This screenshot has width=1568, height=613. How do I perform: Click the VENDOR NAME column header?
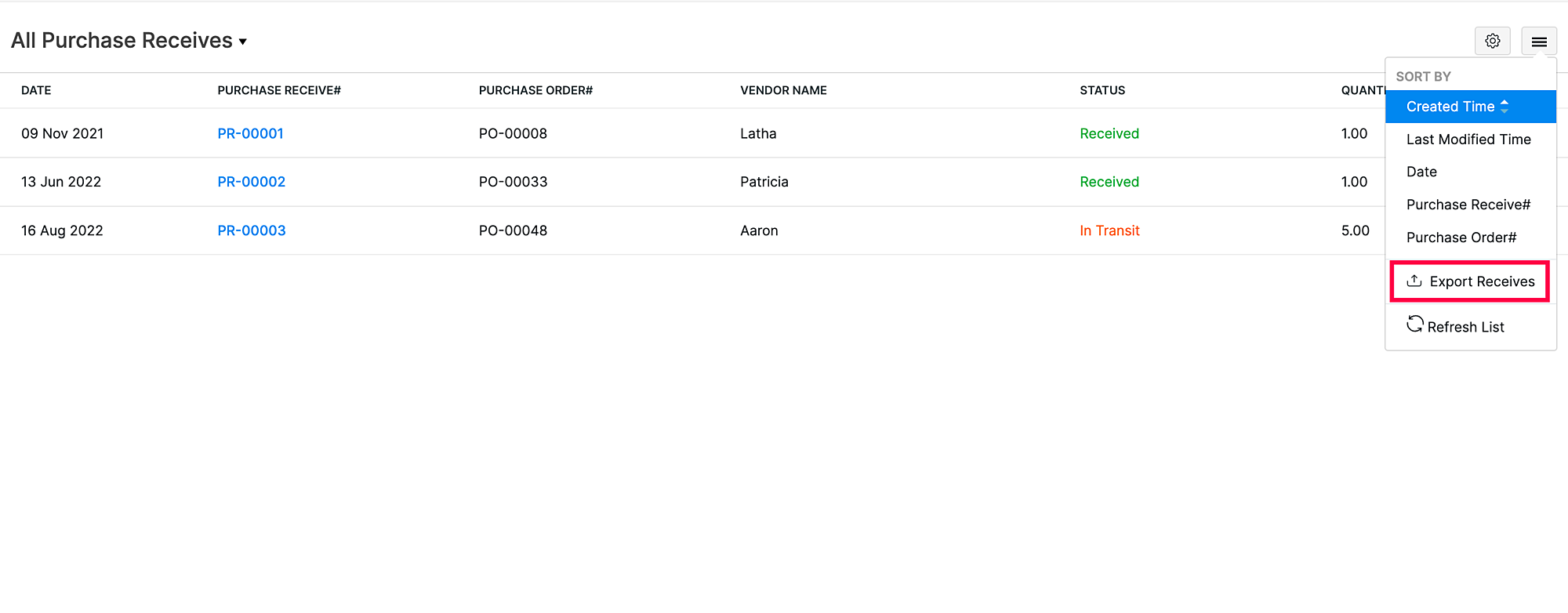[x=782, y=90]
